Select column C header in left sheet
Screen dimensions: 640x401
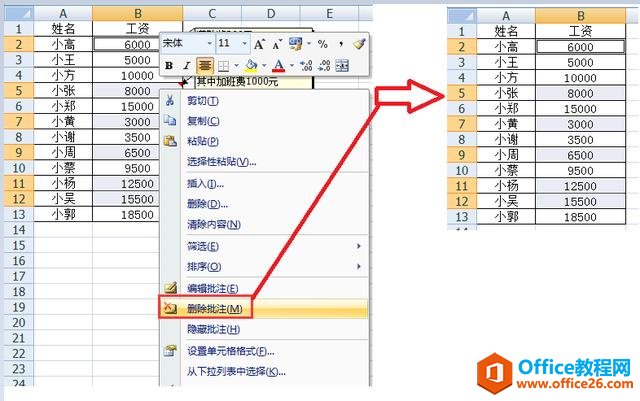212,13
